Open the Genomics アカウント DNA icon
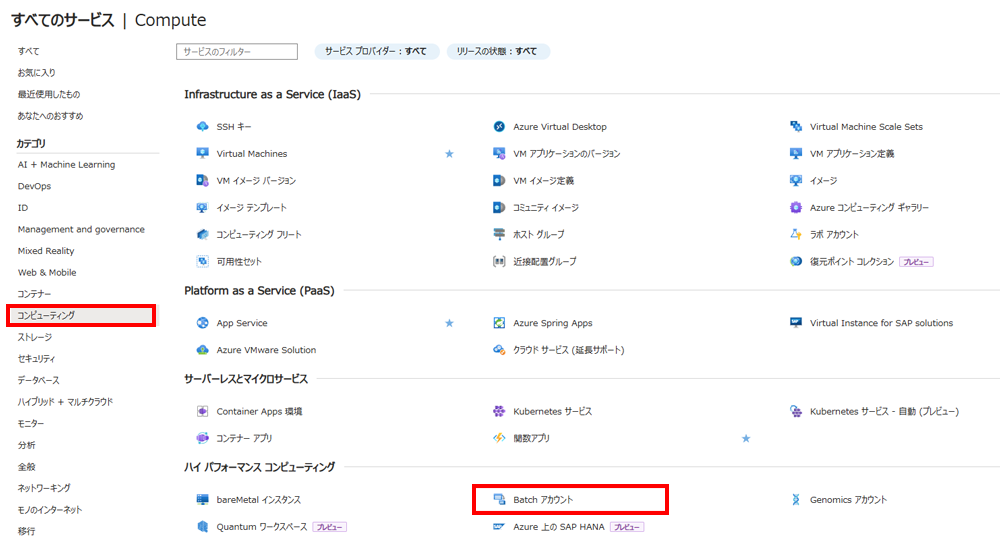The image size is (1000, 541). [x=796, y=500]
